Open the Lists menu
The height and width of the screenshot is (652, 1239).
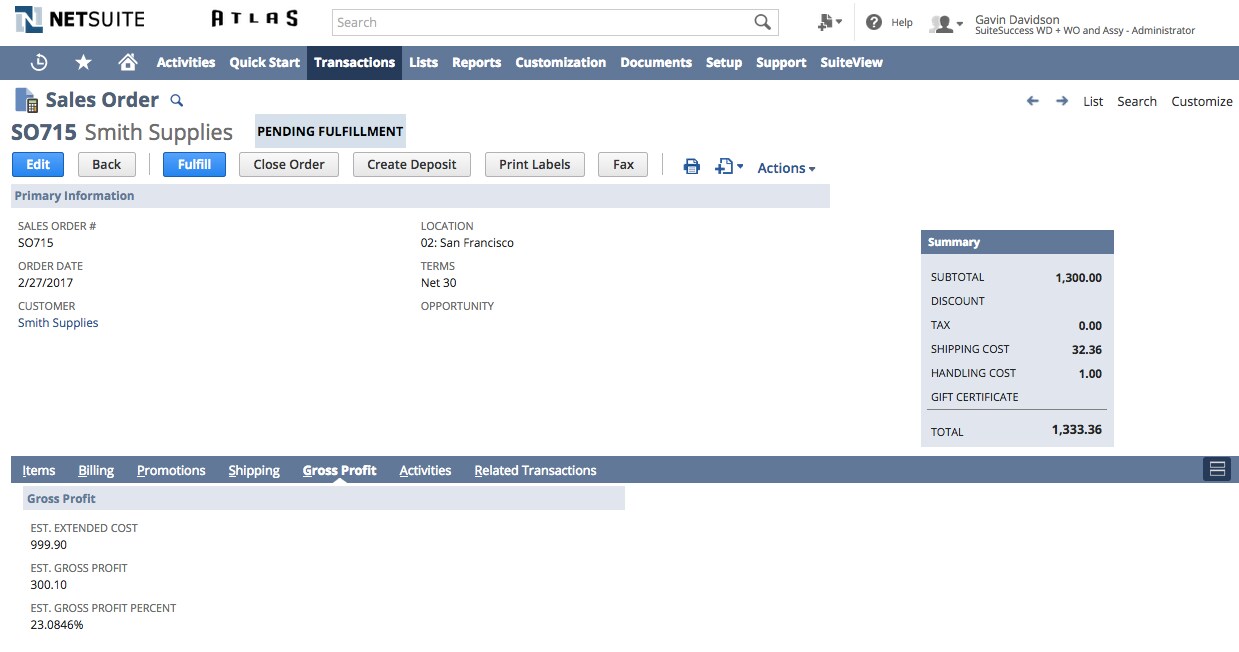(x=423, y=62)
